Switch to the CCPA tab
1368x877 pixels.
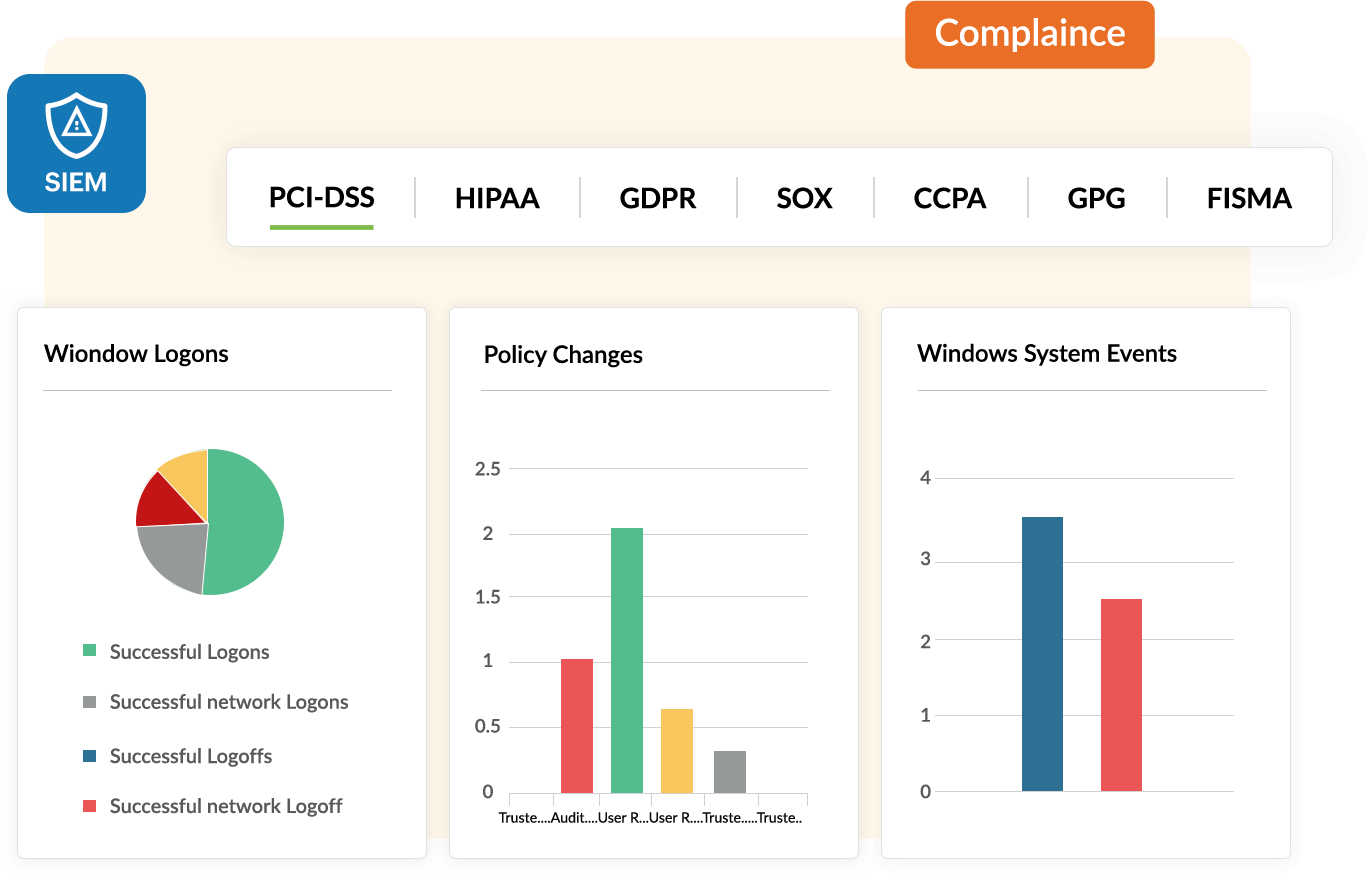948,198
